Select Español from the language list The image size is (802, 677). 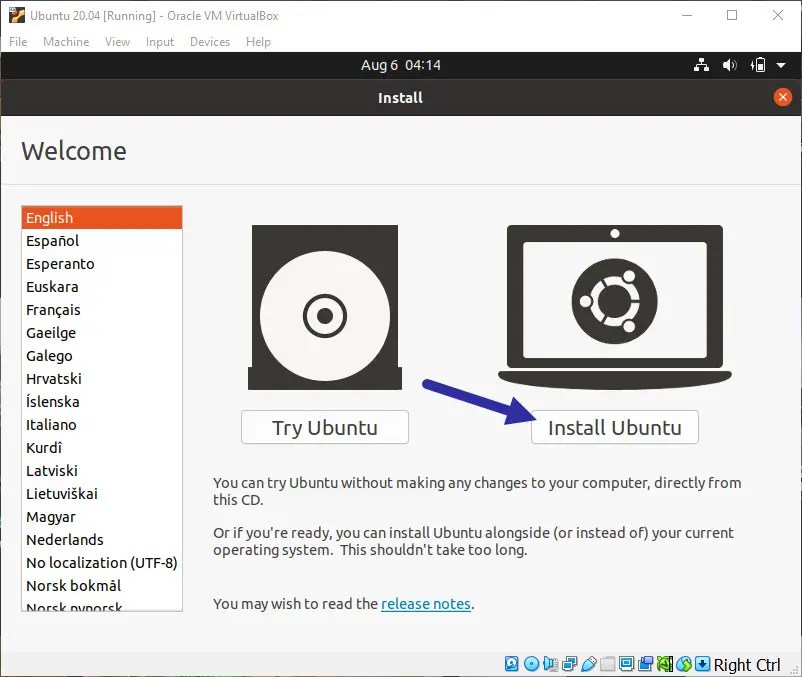[x=53, y=240]
